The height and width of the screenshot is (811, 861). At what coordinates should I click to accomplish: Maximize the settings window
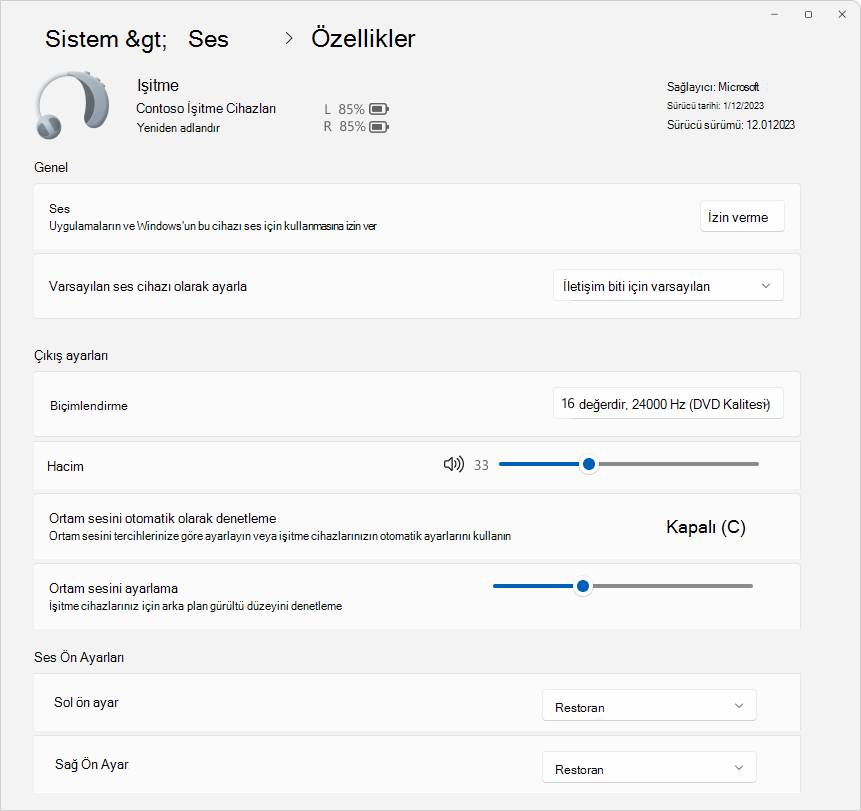pos(808,14)
